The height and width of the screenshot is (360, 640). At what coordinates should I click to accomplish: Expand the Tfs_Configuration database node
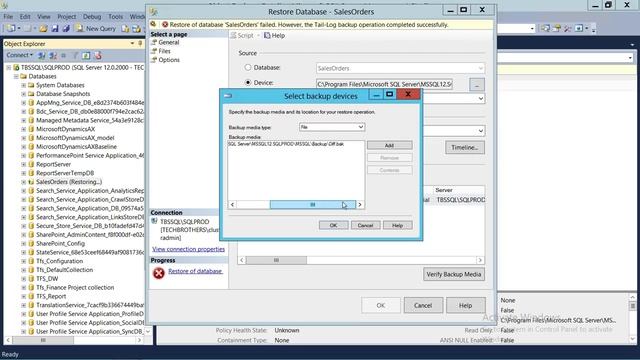(24, 261)
